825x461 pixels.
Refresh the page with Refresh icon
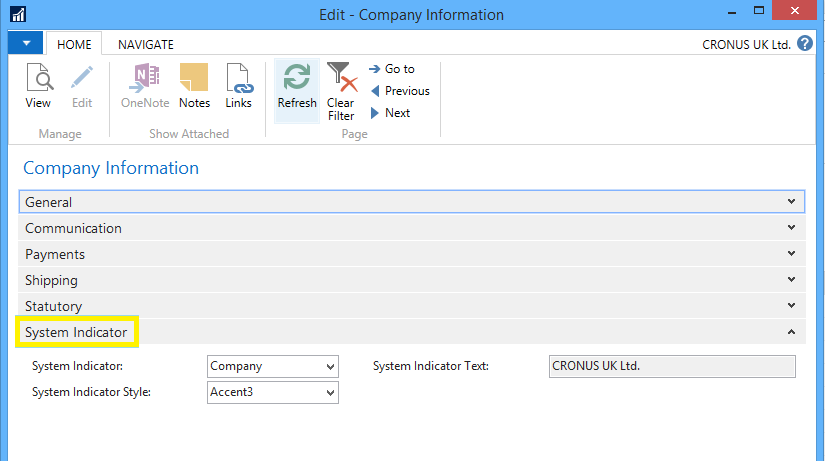pyautogui.click(x=297, y=77)
